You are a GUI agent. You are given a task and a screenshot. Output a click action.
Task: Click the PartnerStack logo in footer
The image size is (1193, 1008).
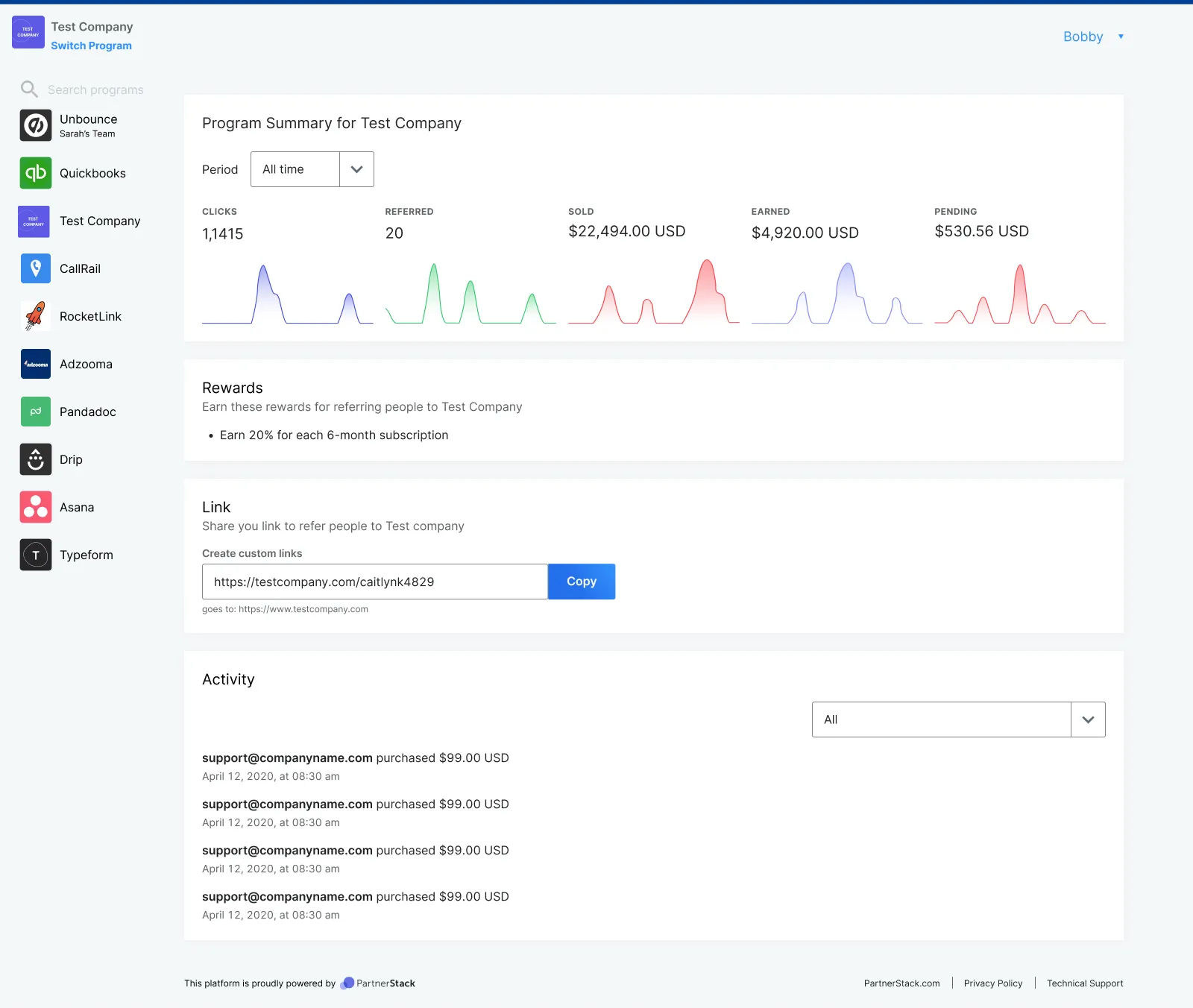coord(377,983)
